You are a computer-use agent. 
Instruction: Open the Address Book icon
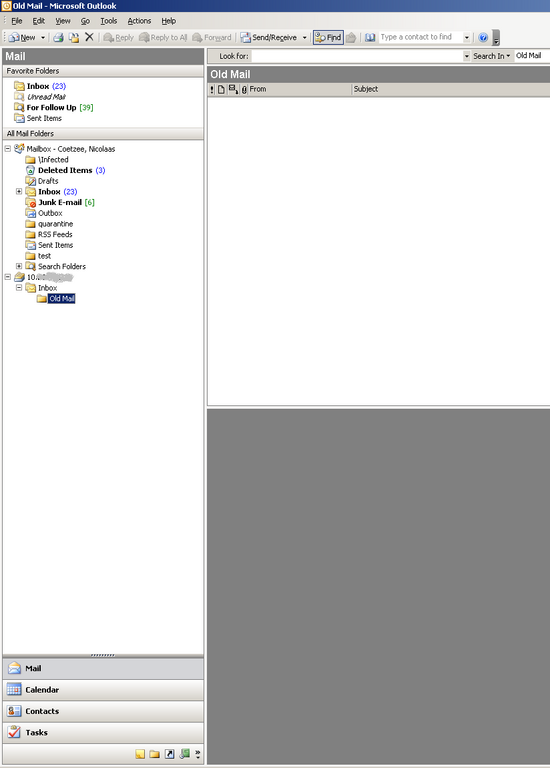(370, 37)
